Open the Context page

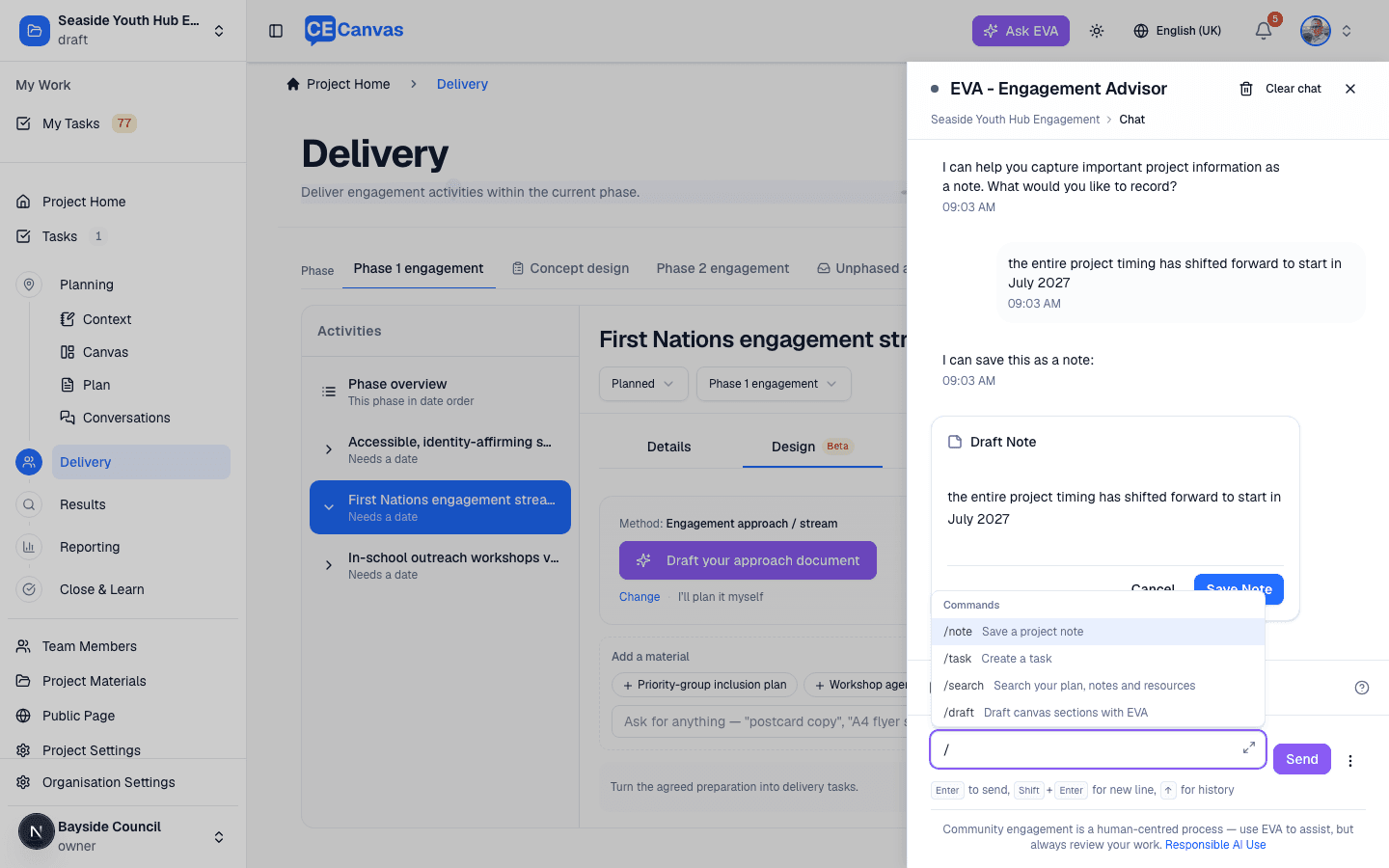coord(107,319)
